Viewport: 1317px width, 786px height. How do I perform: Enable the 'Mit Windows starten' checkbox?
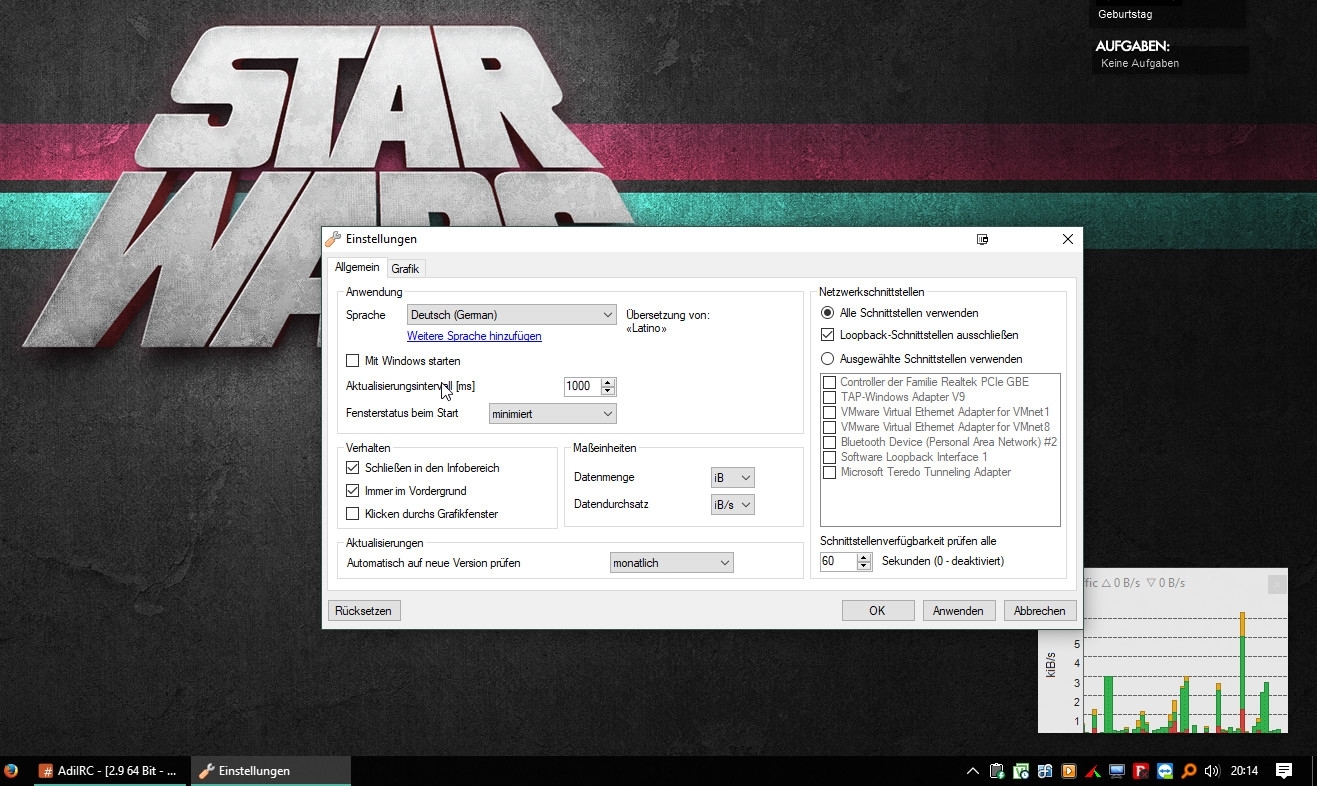click(x=352, y=361)
